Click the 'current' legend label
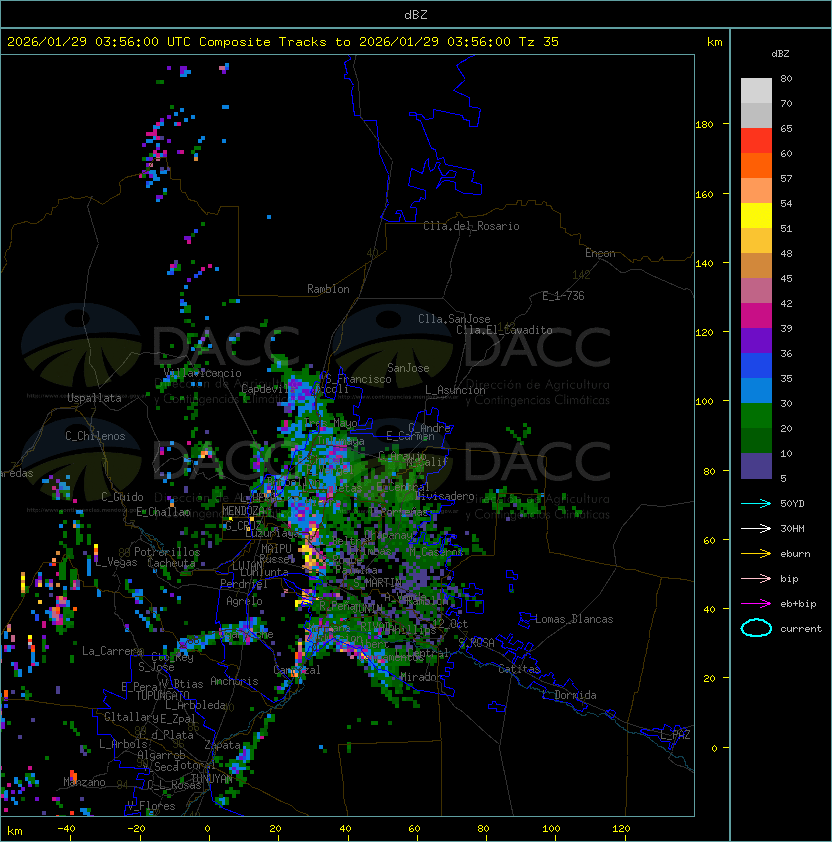 [x=801, y=629]
